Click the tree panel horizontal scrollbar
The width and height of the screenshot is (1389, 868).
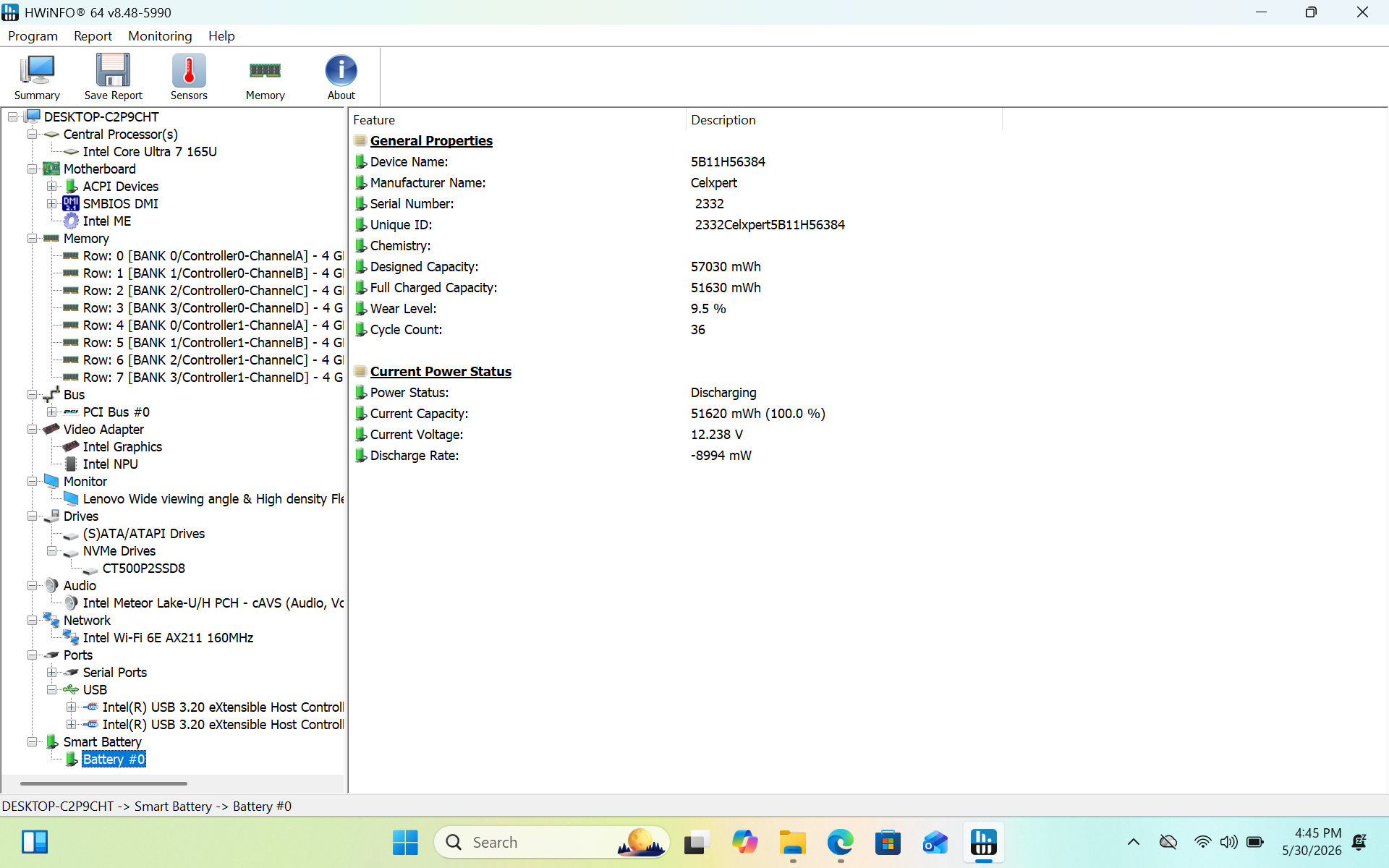pos(103,783)
